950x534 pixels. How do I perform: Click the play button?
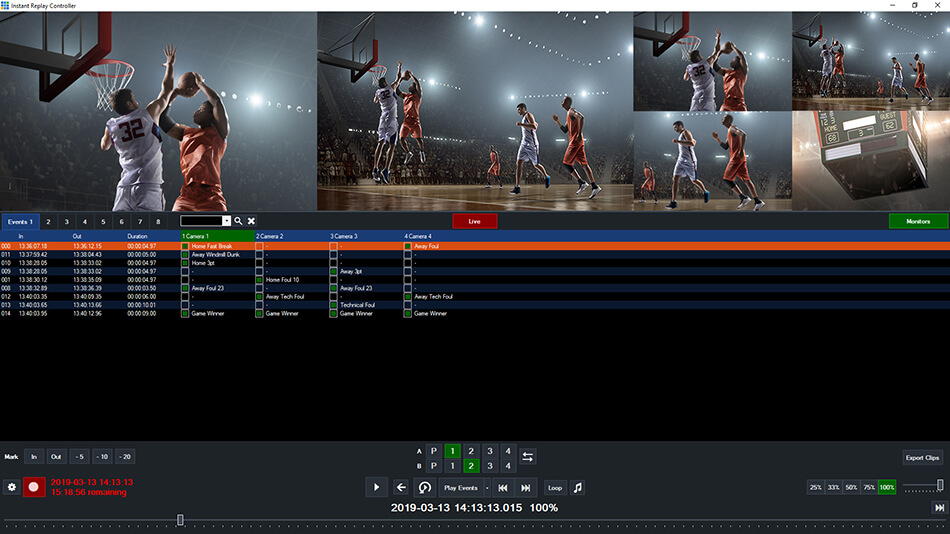376,487
